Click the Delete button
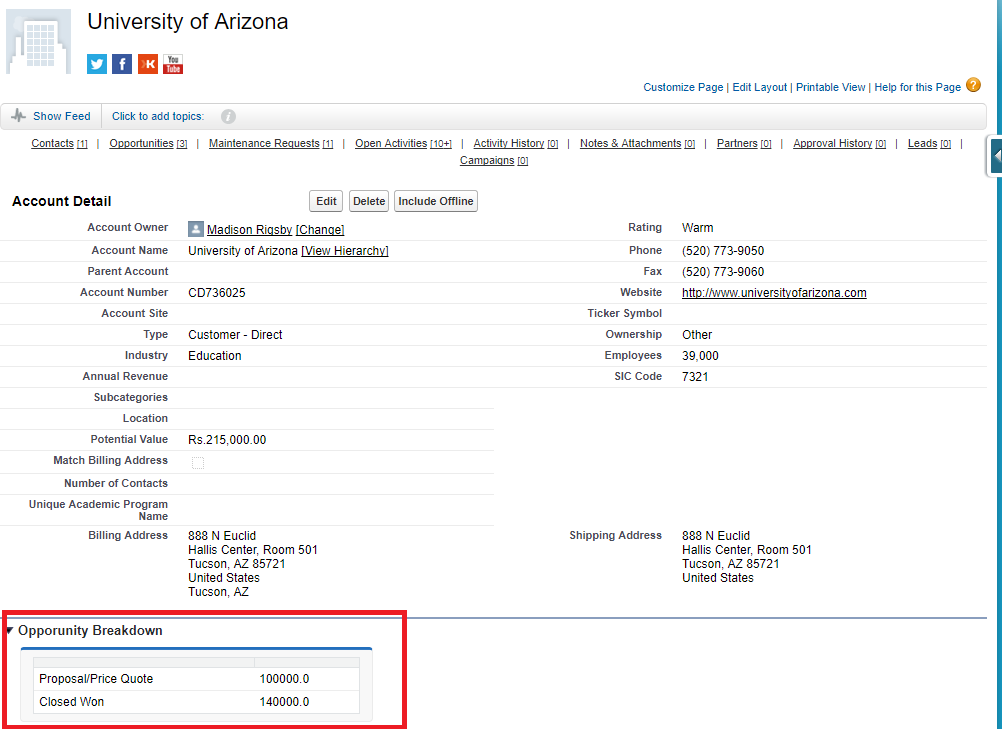The height and width of the screenshot is (729, 1002). click(x=369, y=201)
